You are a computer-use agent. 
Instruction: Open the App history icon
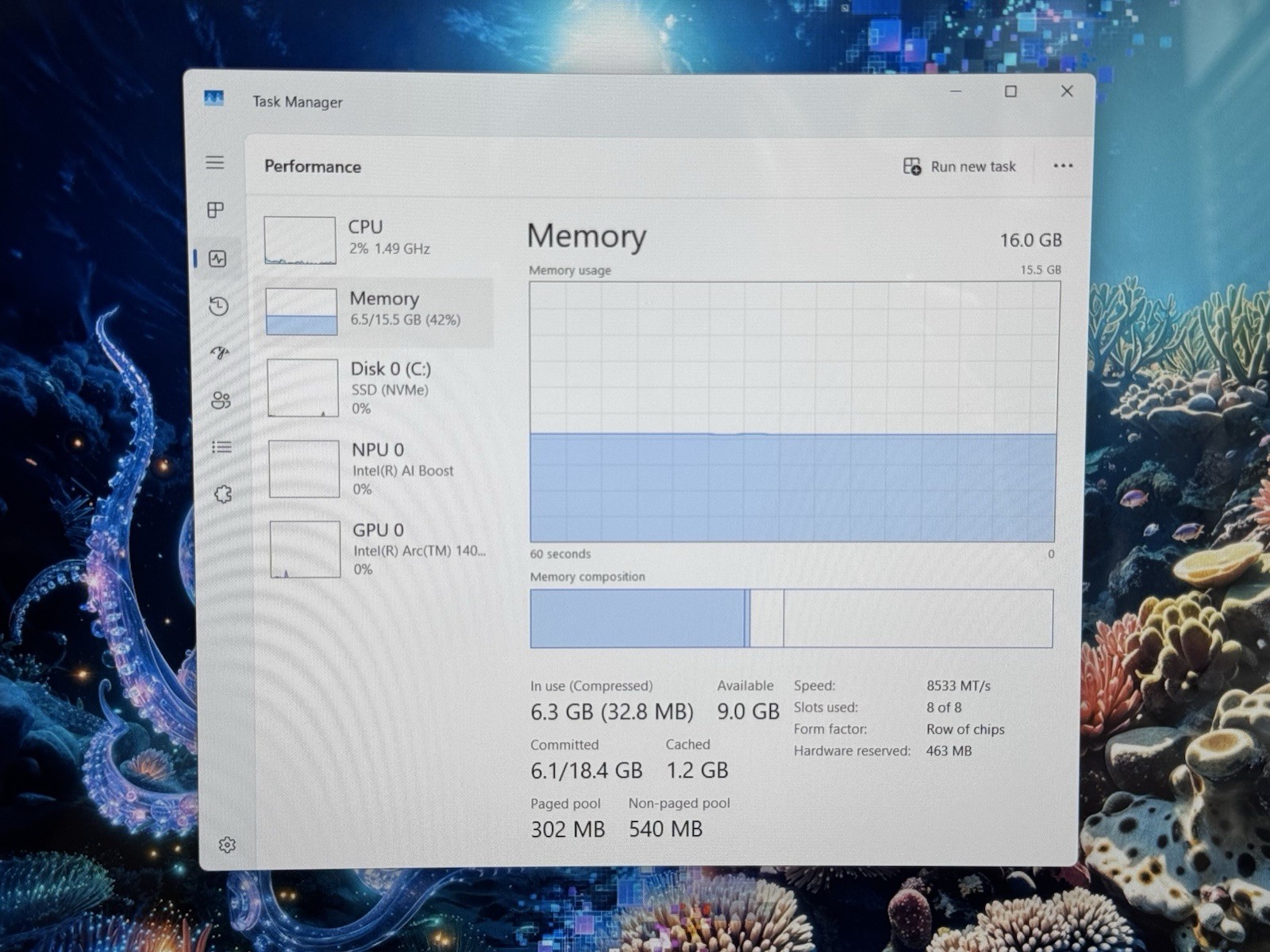219,306
